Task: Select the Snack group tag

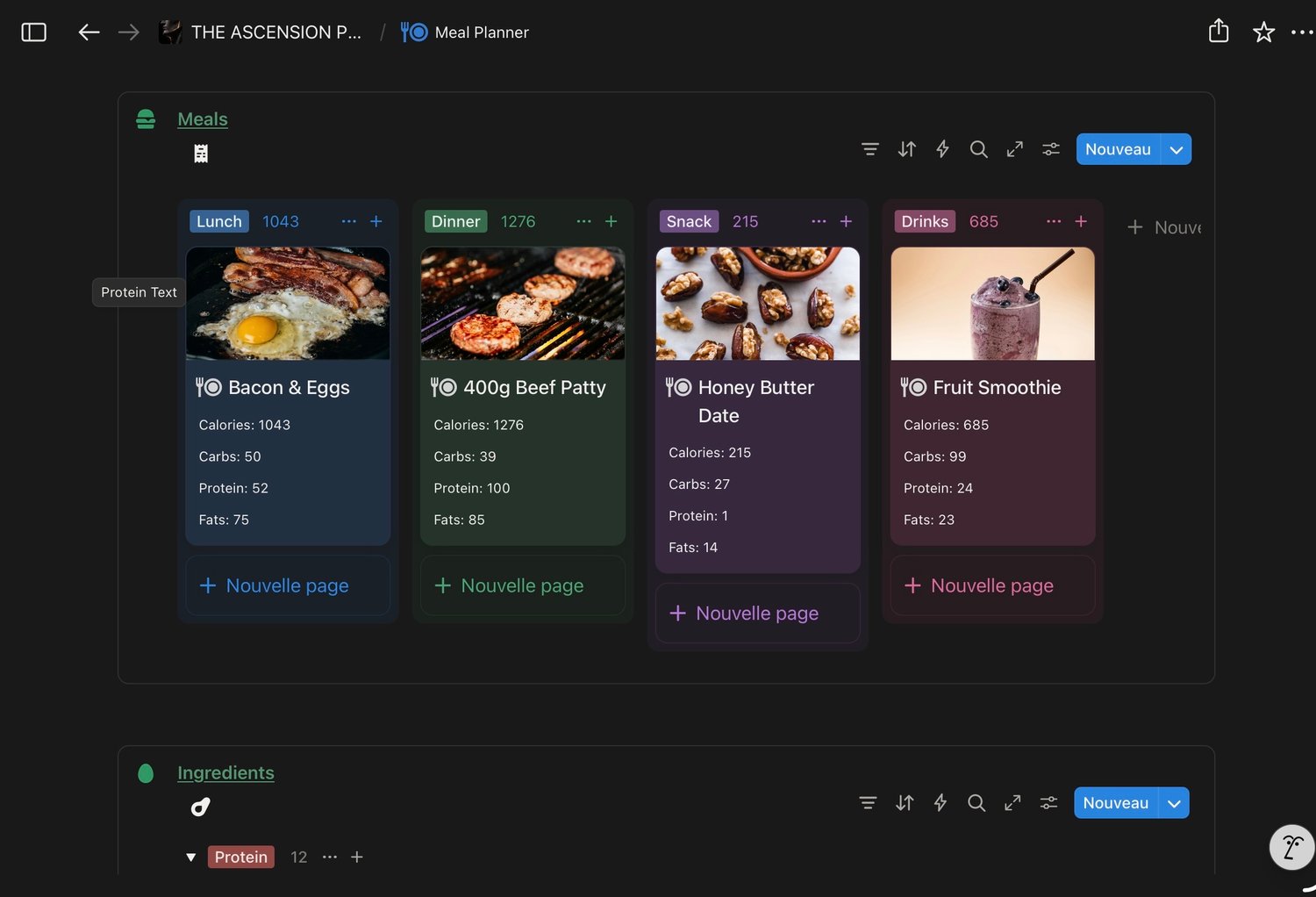Action: coord(689,221)
